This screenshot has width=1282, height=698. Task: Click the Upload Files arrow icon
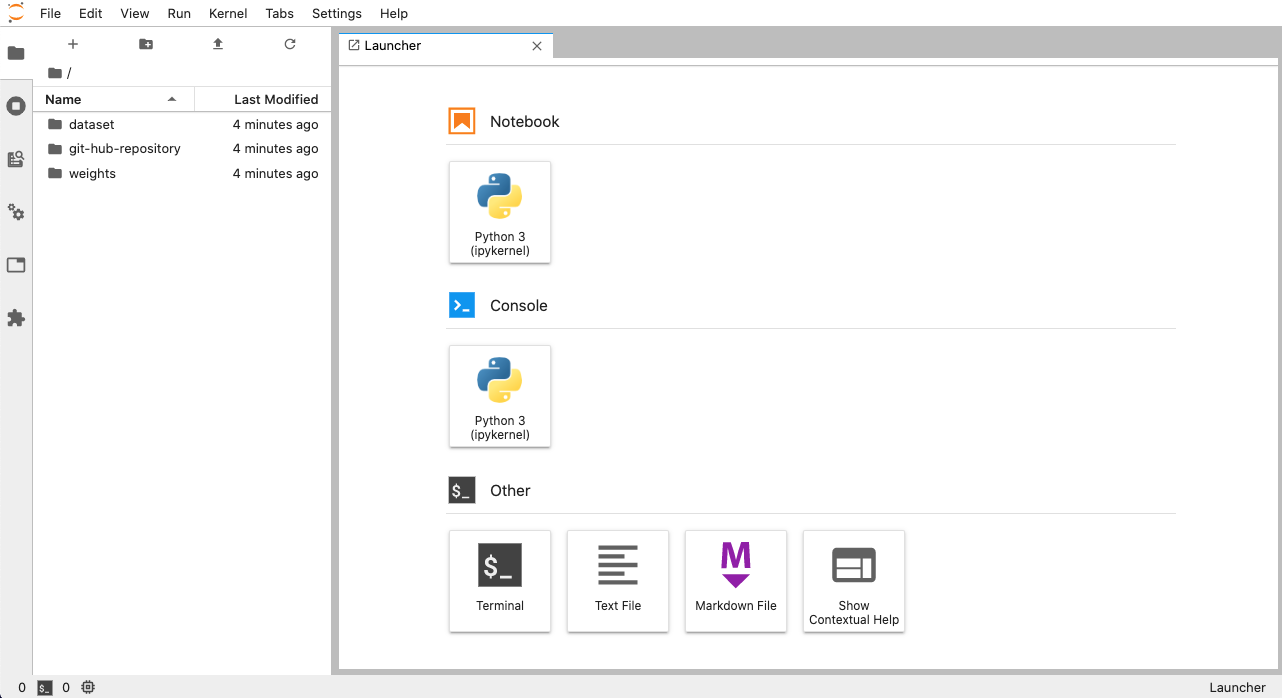[218, 44]
